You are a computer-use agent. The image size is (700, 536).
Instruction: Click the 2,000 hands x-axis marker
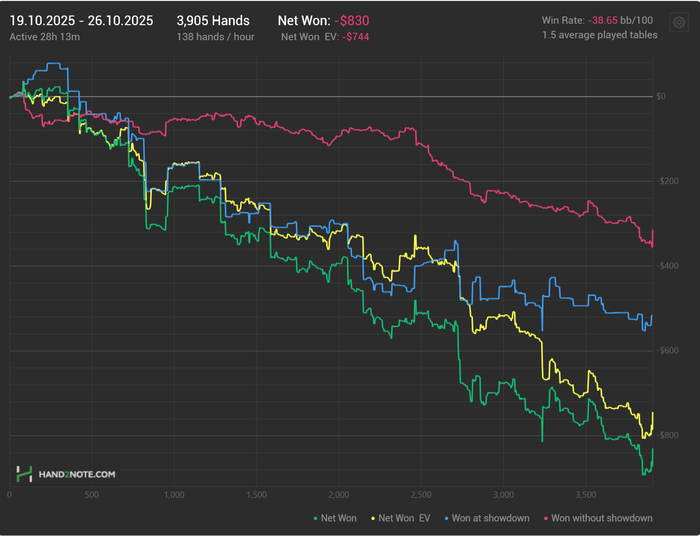338,494
